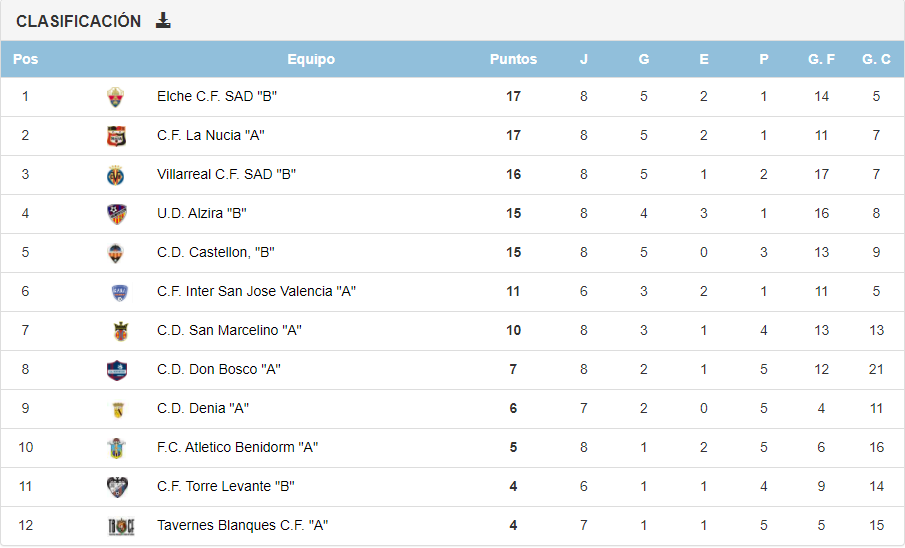Click the Tavernes Blanques C.F. crest
This screenshot has height=548, width=905.
pyautogui.click(x=120, y=526)
